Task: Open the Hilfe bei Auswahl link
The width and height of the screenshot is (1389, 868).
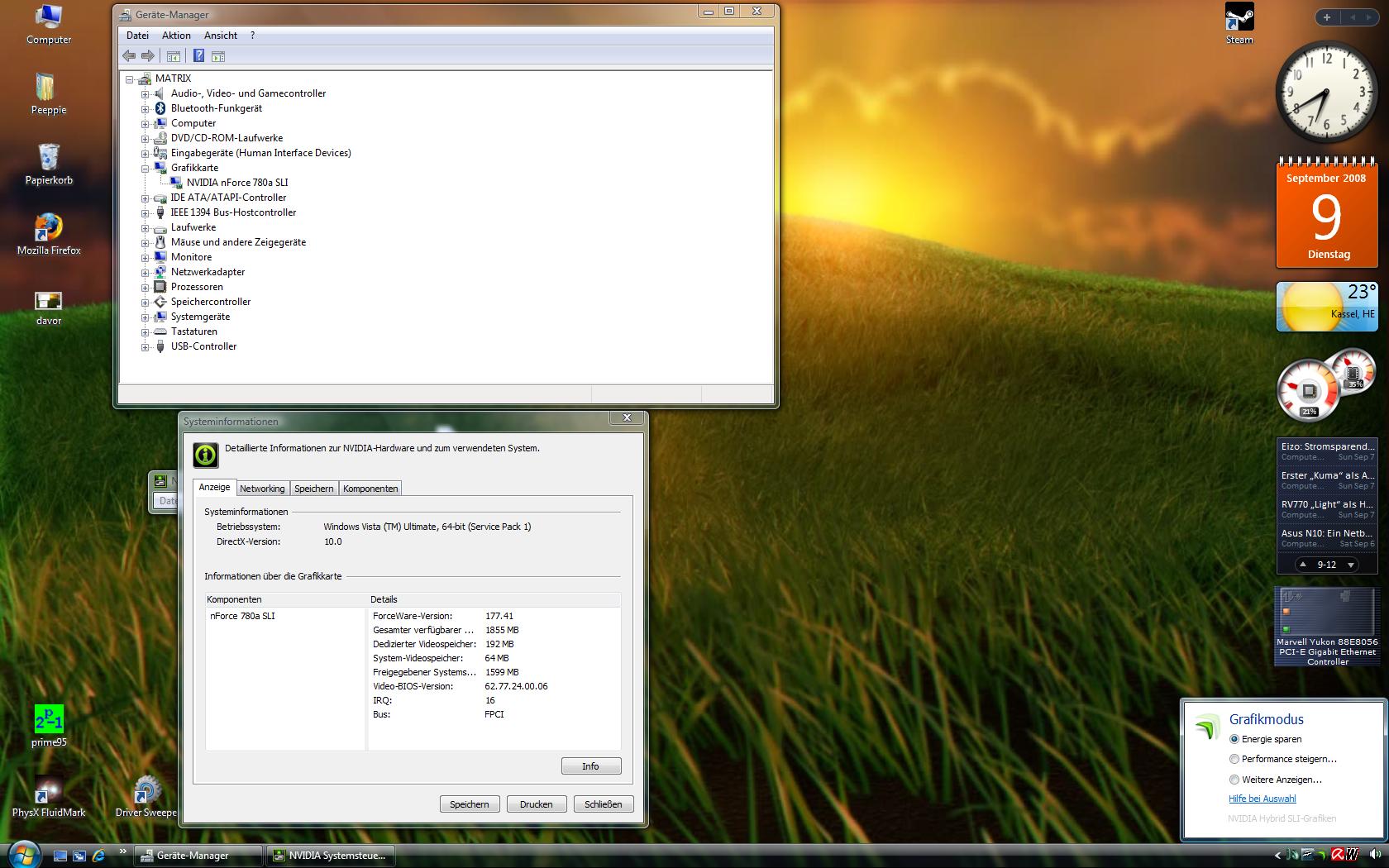Action: coord(1263,799)
